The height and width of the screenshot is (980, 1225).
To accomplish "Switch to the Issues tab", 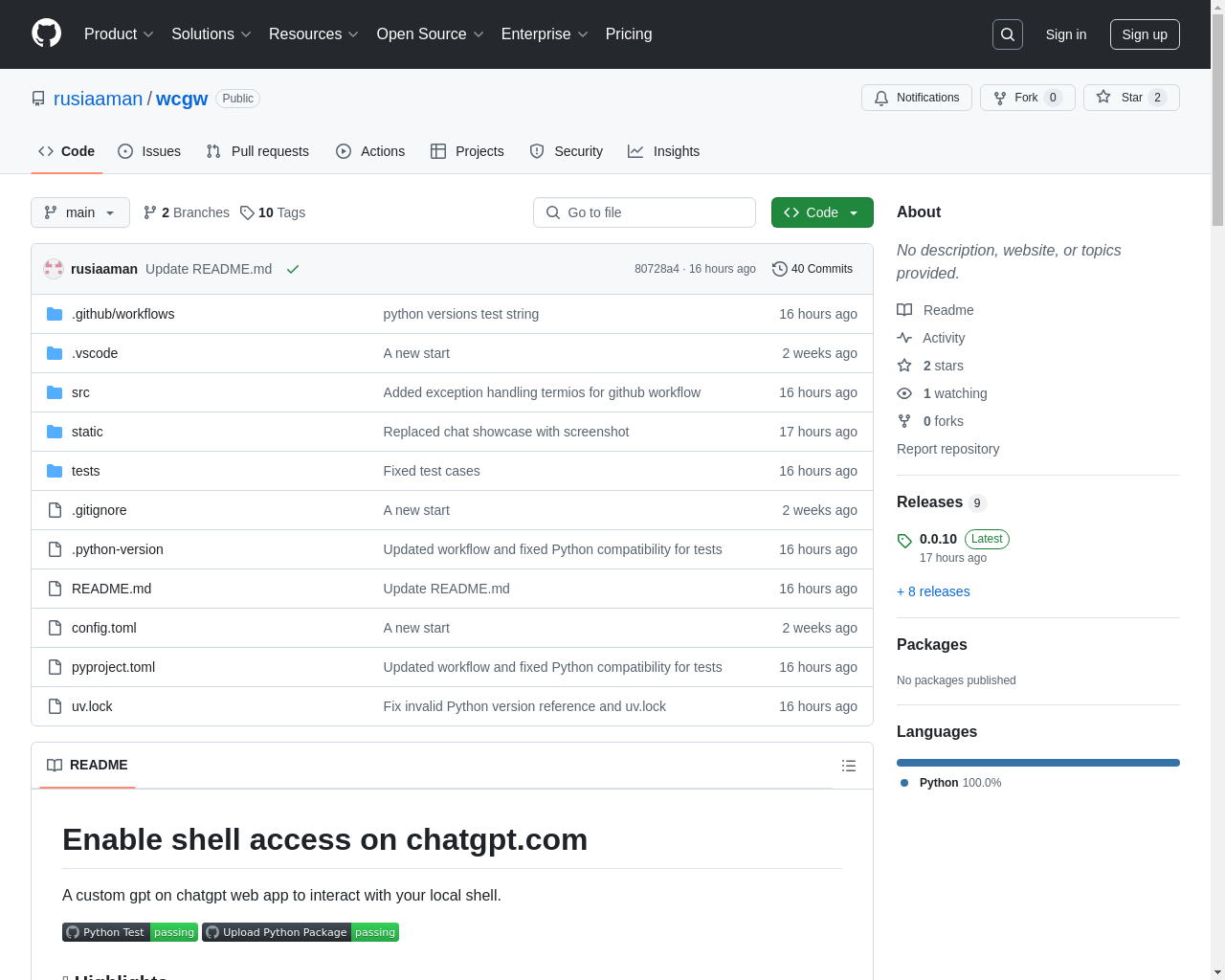I will [x=149, y=151].
